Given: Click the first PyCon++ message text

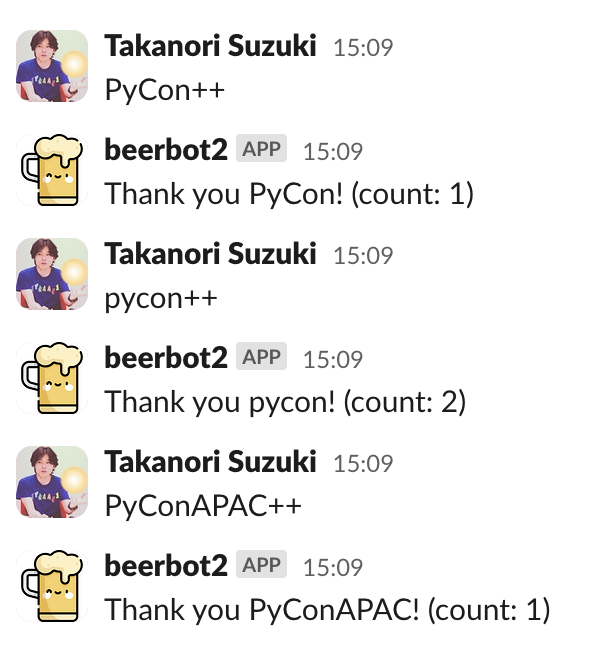Looking at the screenshot, I should click(165, 90).
